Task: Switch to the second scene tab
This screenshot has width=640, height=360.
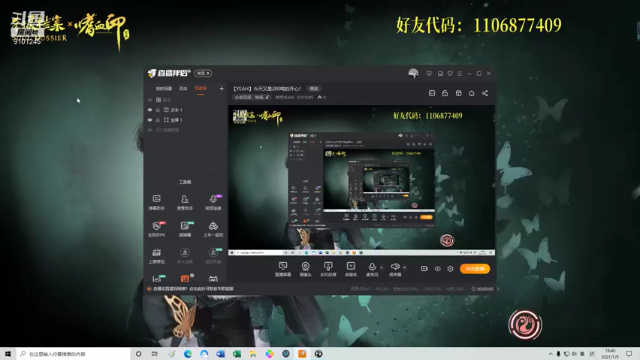Action: [183, 89]
